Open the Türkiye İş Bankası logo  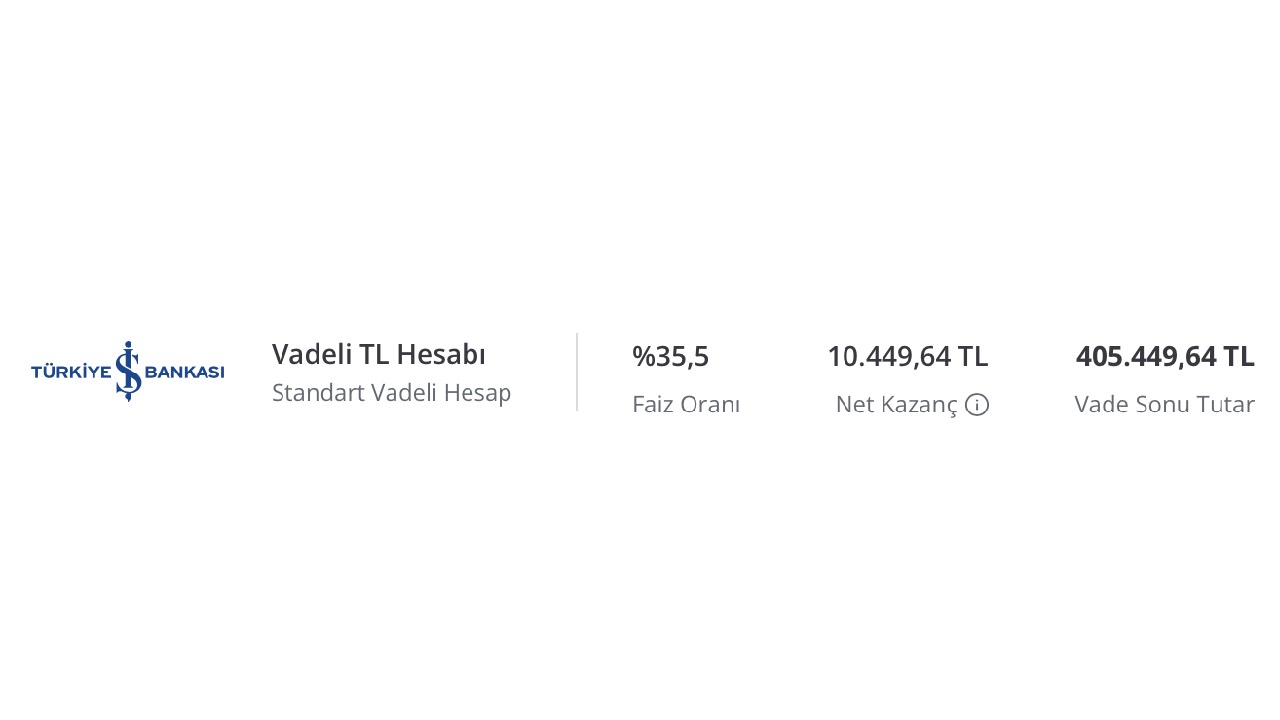click(x=128, y=371)
